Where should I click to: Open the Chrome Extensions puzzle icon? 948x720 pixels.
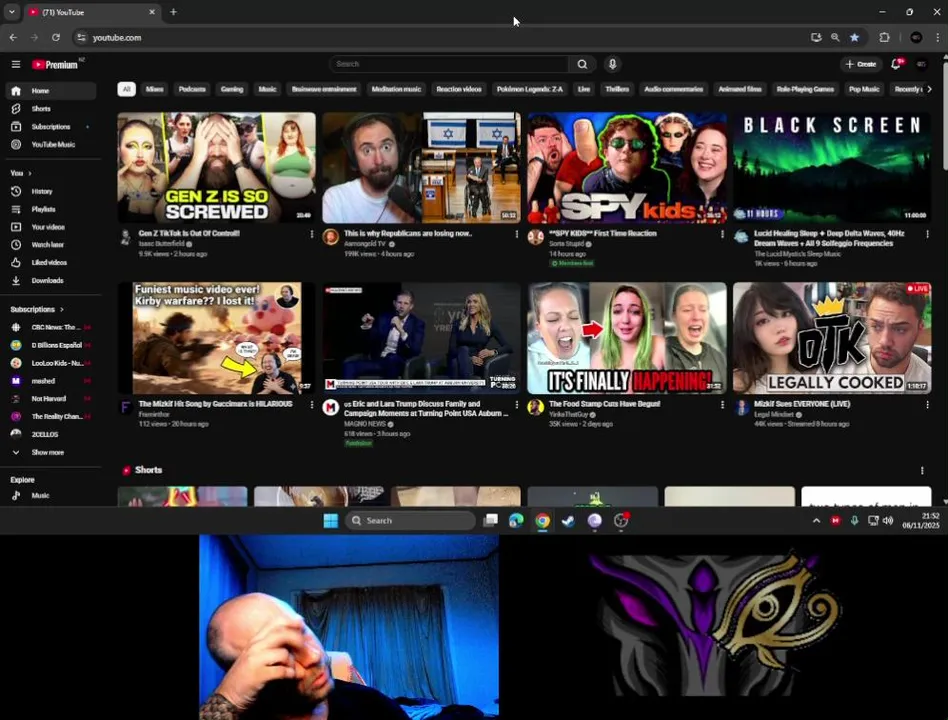click(884, 37)
